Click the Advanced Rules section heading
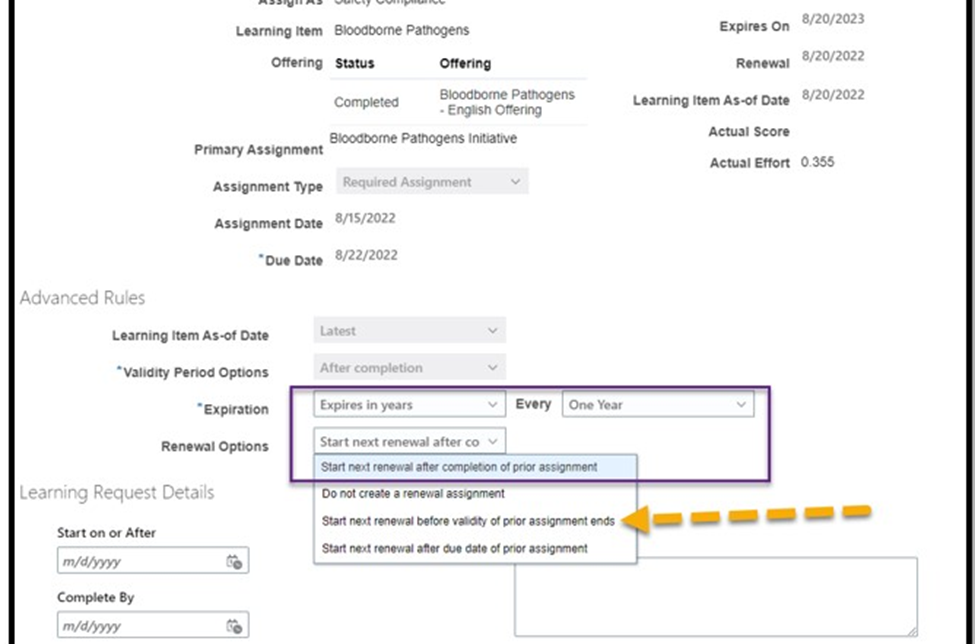 click(x=81, y=297)
